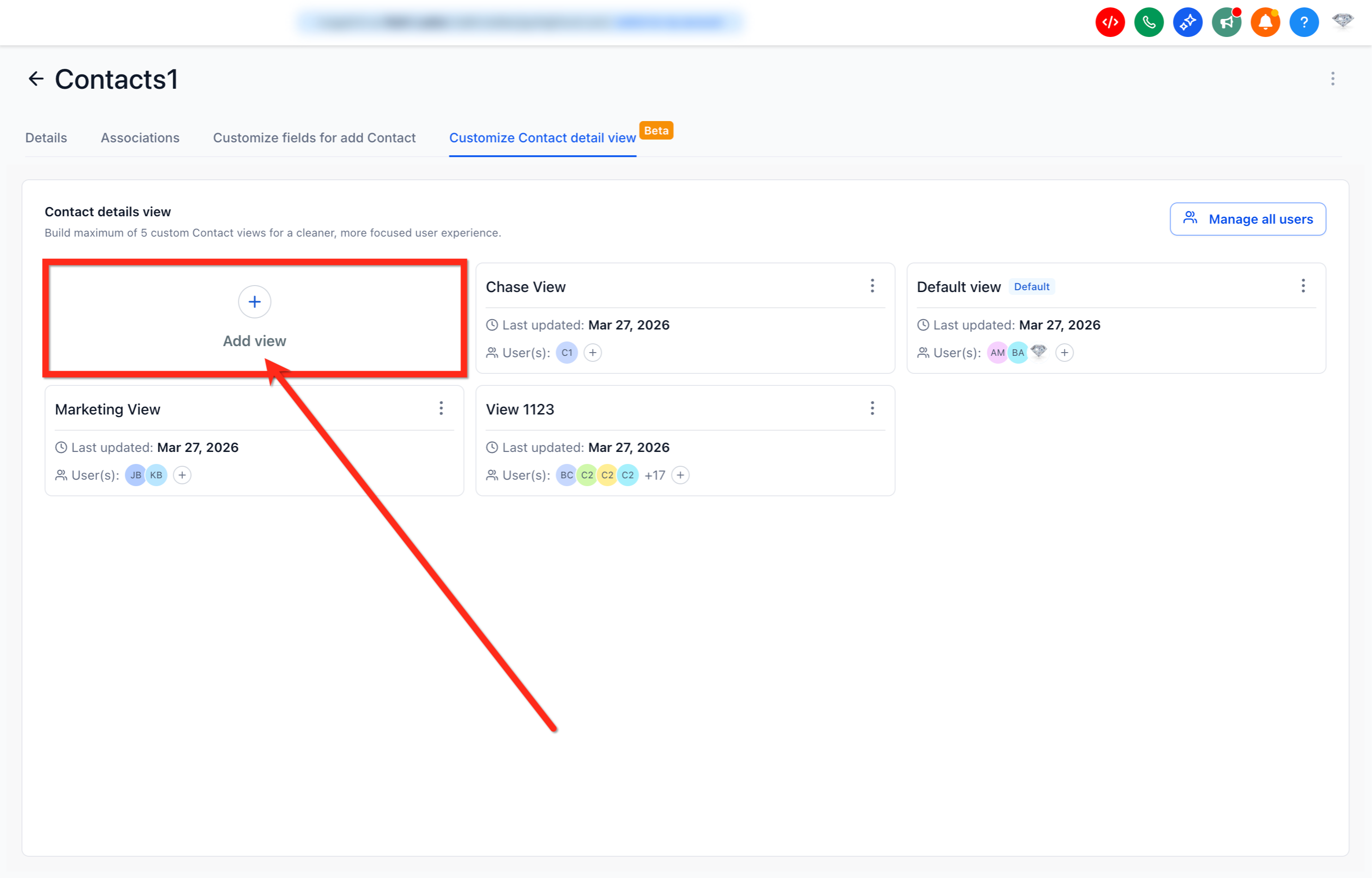Open the megaphone announcements icon
The image size is (1372, 878).
[x=1226, y=22]
